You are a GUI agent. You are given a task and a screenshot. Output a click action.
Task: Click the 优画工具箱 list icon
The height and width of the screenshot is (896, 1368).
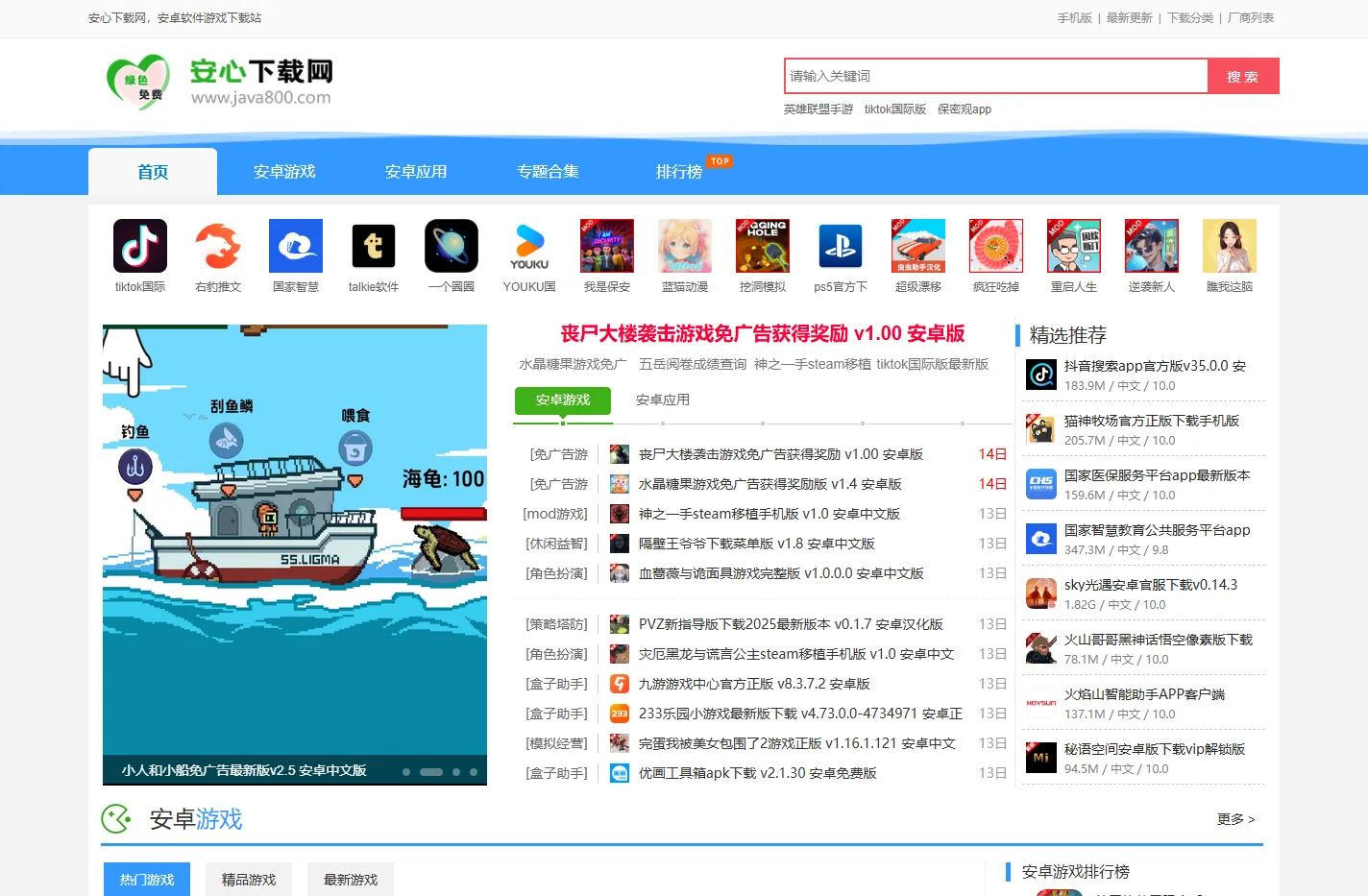pyautogui.click(x=620, y=773)
